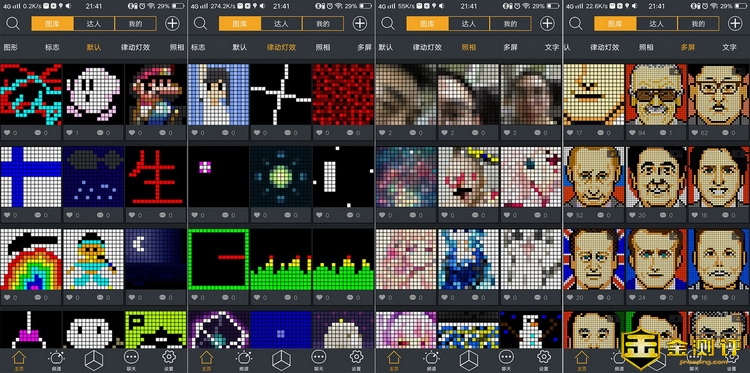Select the 图形 category tab
This screenshot has width=750, height=373.
(11, 47)
